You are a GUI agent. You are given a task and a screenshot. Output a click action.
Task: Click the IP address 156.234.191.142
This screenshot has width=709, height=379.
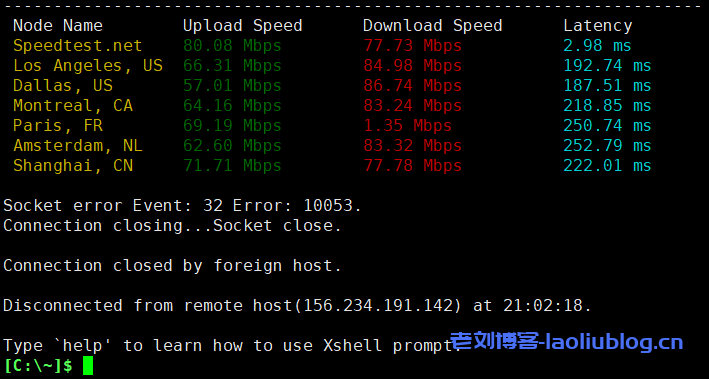pyautogui.click(x=378, y=306)
